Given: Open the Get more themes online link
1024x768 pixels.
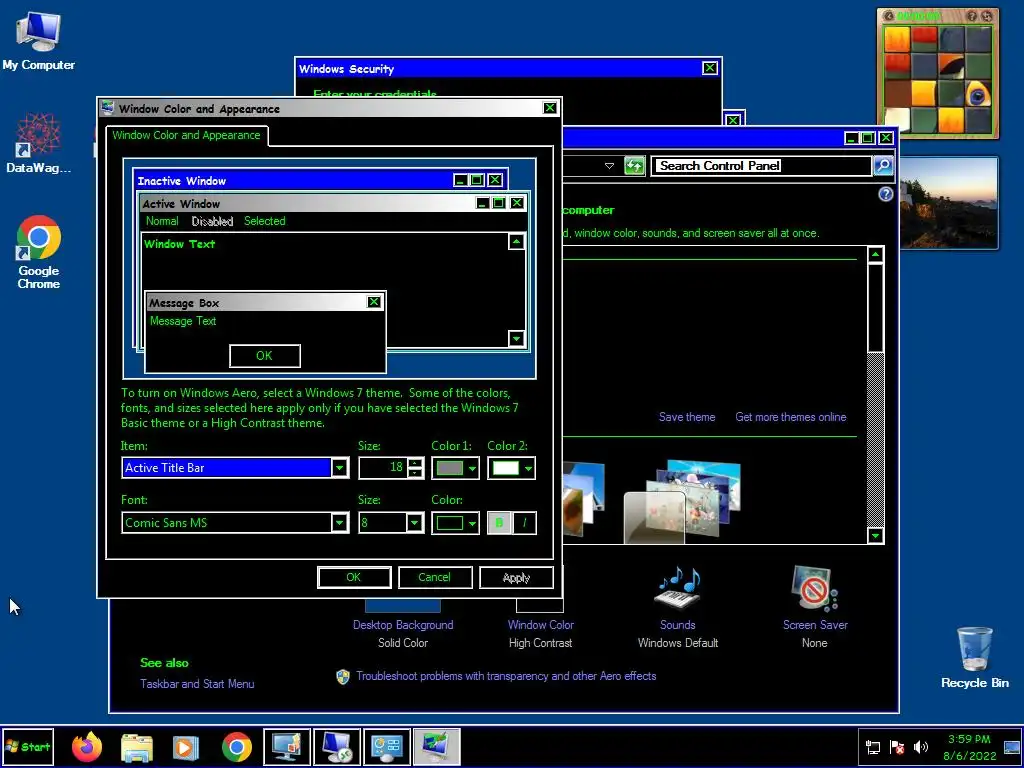Looking at the screenshot, I should coord(791,417).
